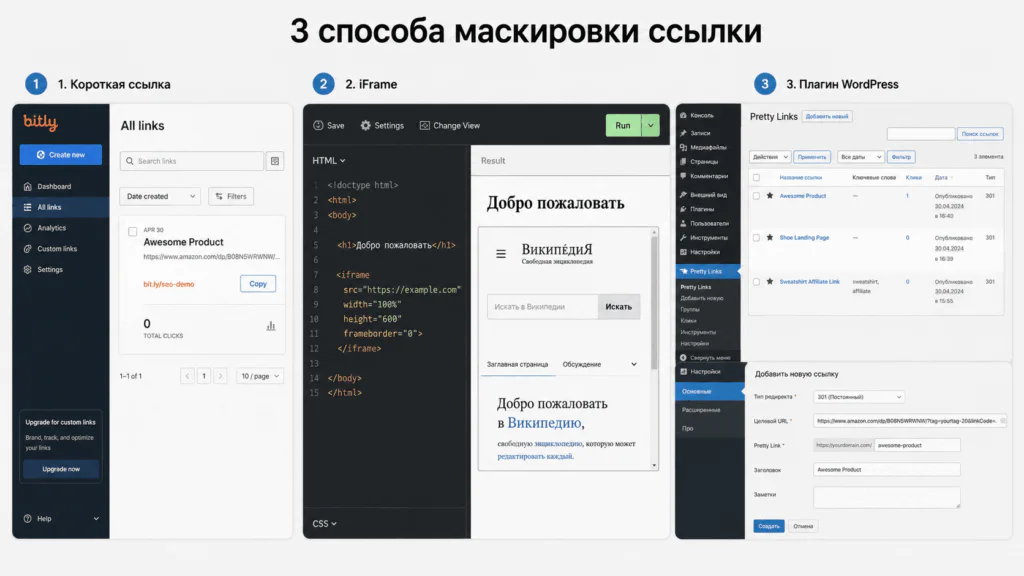Open the Все даты dropdown

861,157
